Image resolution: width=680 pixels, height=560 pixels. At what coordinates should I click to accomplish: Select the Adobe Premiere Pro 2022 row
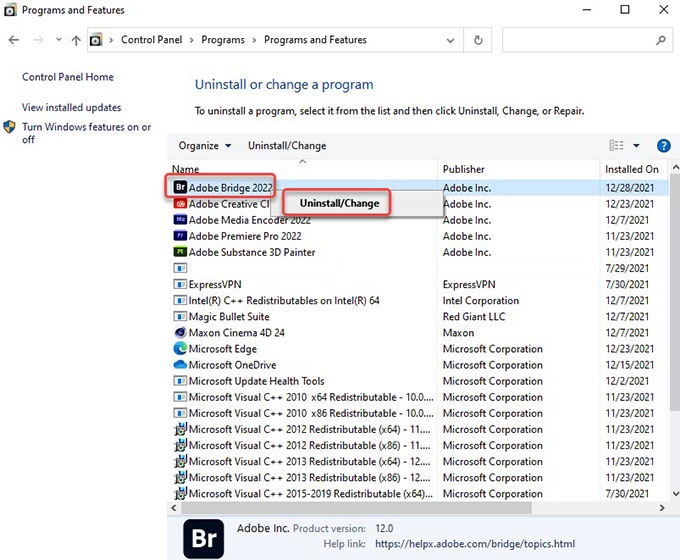pyautogui.click(x=418, y=236)
